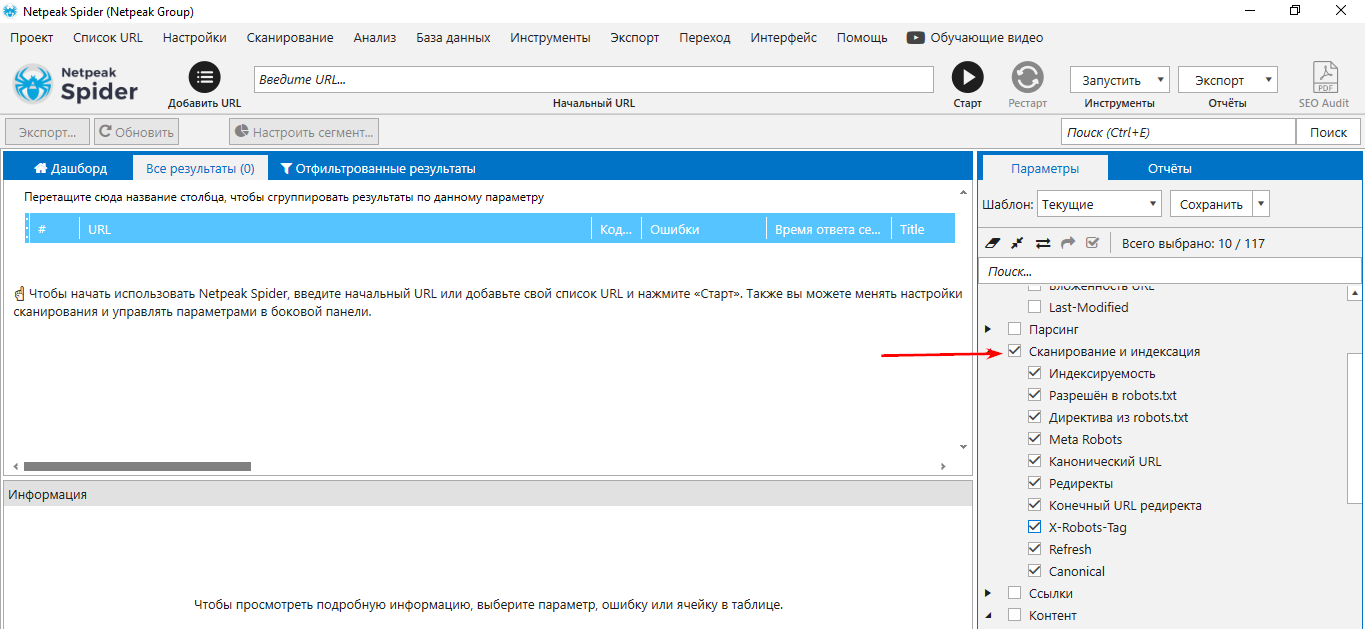Open the Список URL menu
This screenshot has height=629, width=1365.
(108, 37)
